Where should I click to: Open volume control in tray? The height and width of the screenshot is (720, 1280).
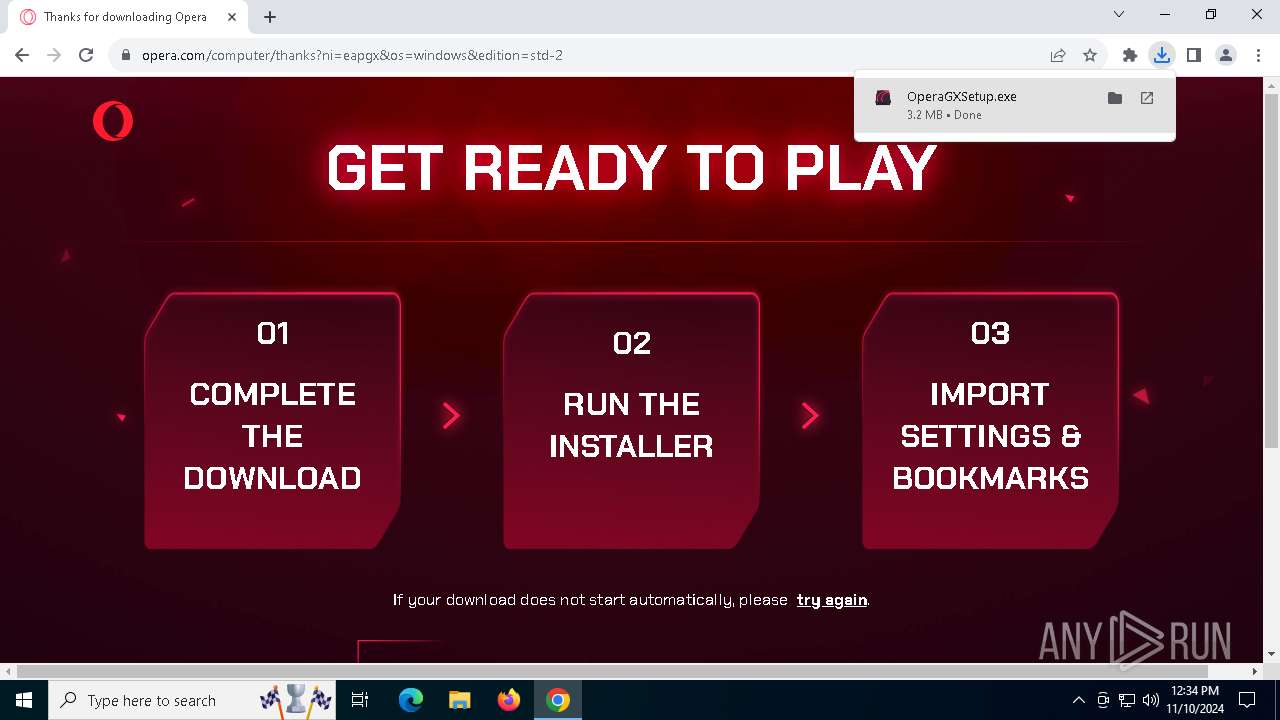tap(1151, 700)
